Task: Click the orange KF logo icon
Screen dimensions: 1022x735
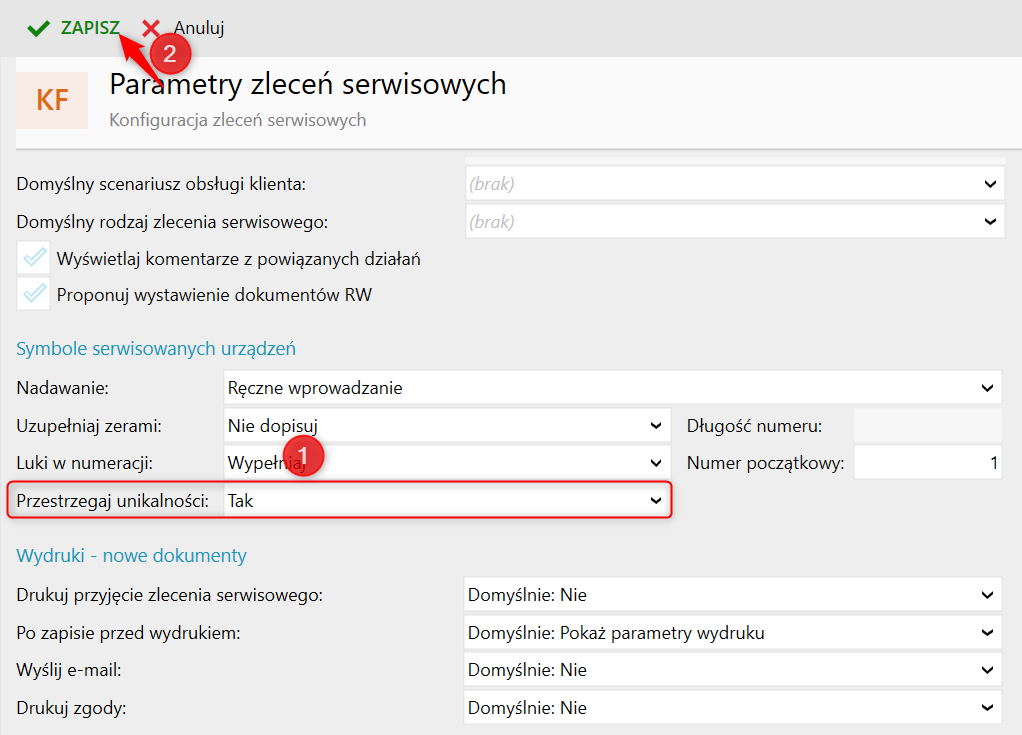Action: coord(52,100)
